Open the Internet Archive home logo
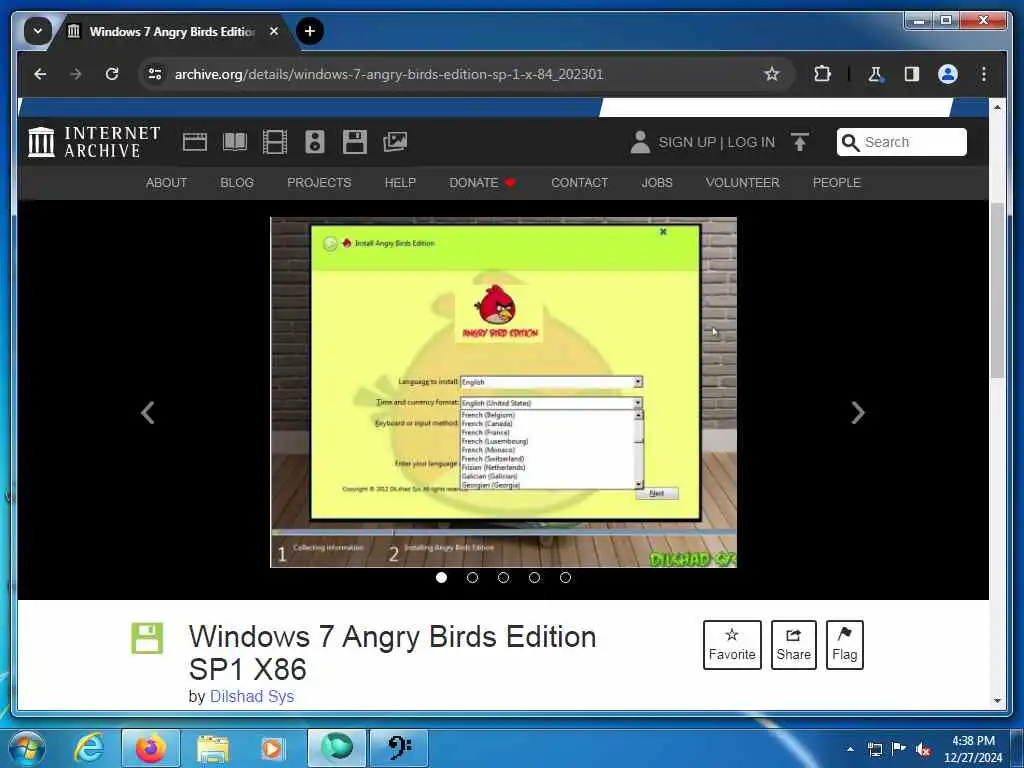Image resolution: width=1024 pixels, height=768 pixels. [94, 142]
